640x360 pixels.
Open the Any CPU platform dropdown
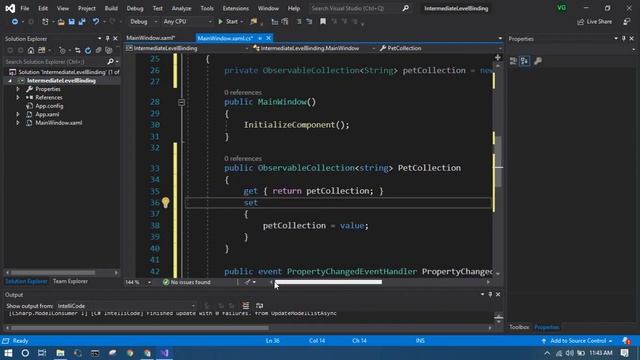point(187,22)
